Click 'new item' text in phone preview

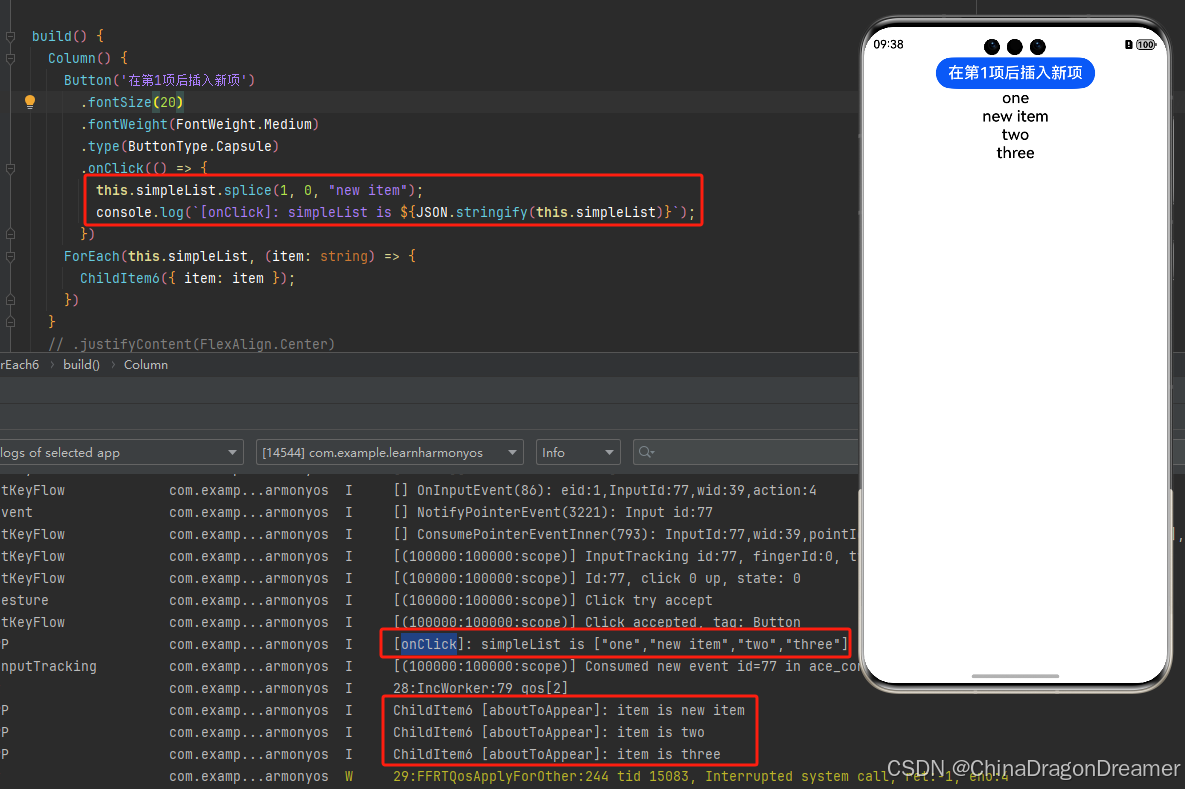coord(1015,116)
